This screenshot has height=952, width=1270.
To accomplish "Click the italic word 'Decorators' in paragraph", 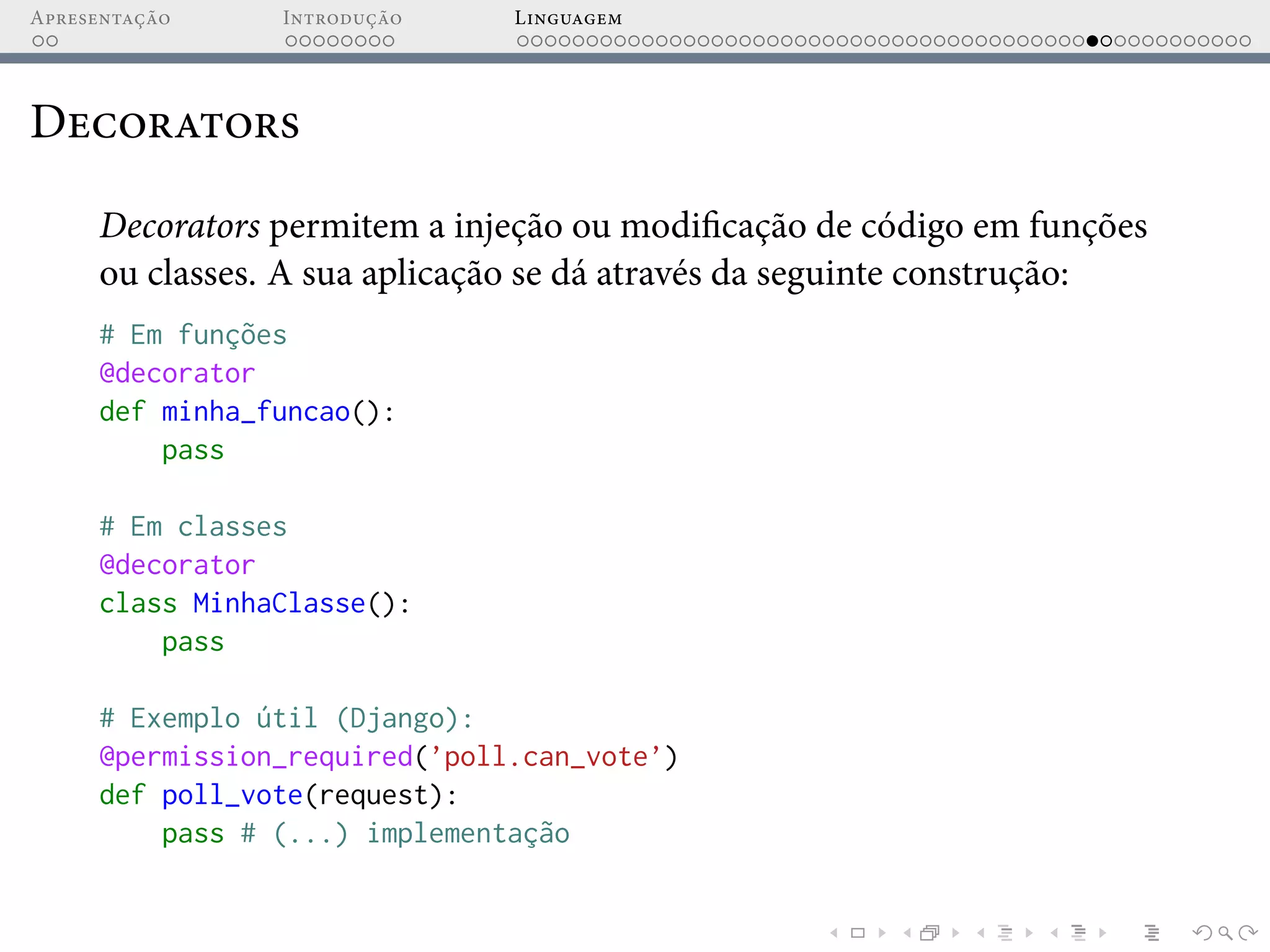I will coord(180,226).
